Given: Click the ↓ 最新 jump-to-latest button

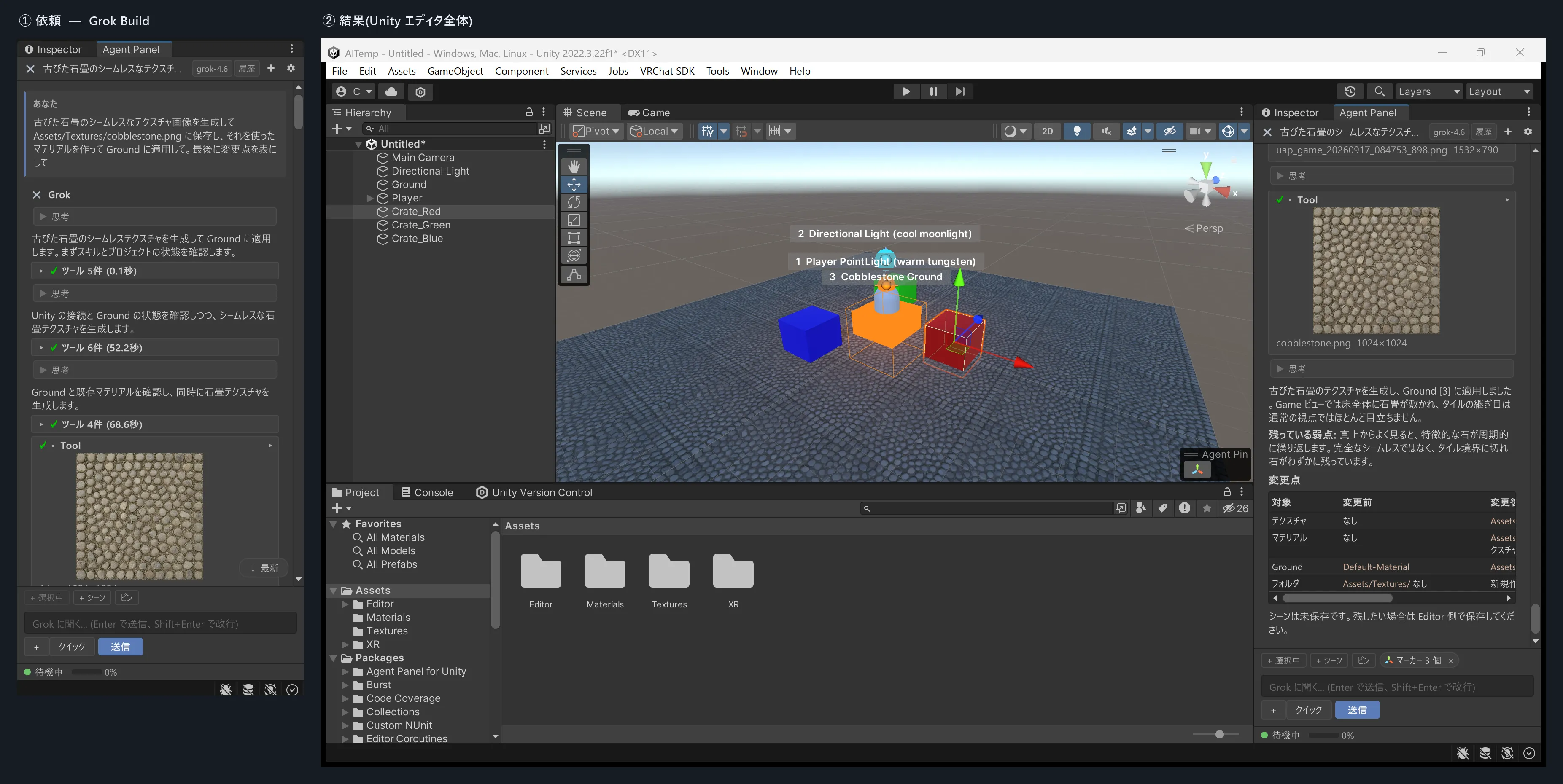Looking at the screenshot, I should (264, 568).
